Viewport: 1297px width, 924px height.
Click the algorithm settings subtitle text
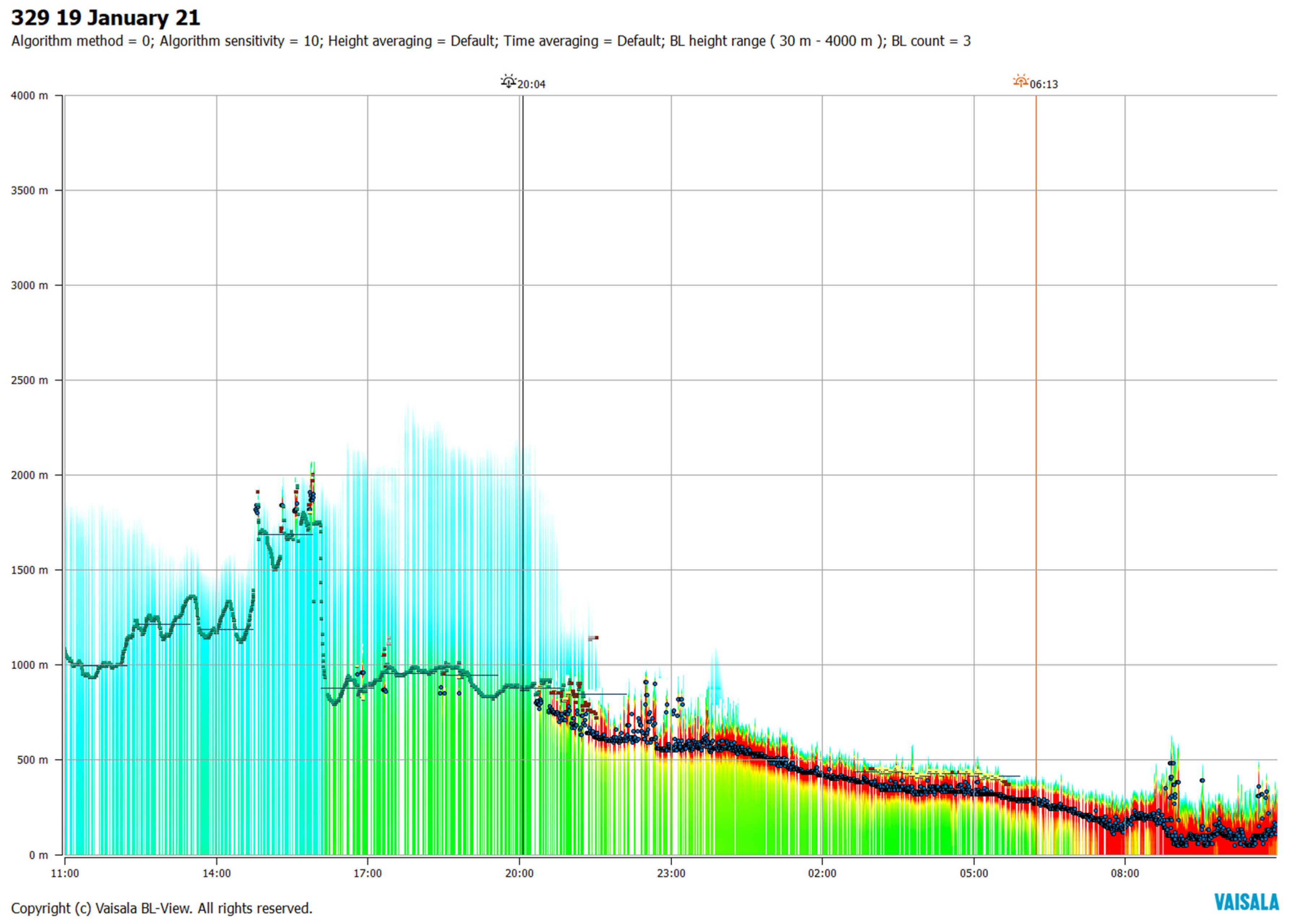coord(490,42)
